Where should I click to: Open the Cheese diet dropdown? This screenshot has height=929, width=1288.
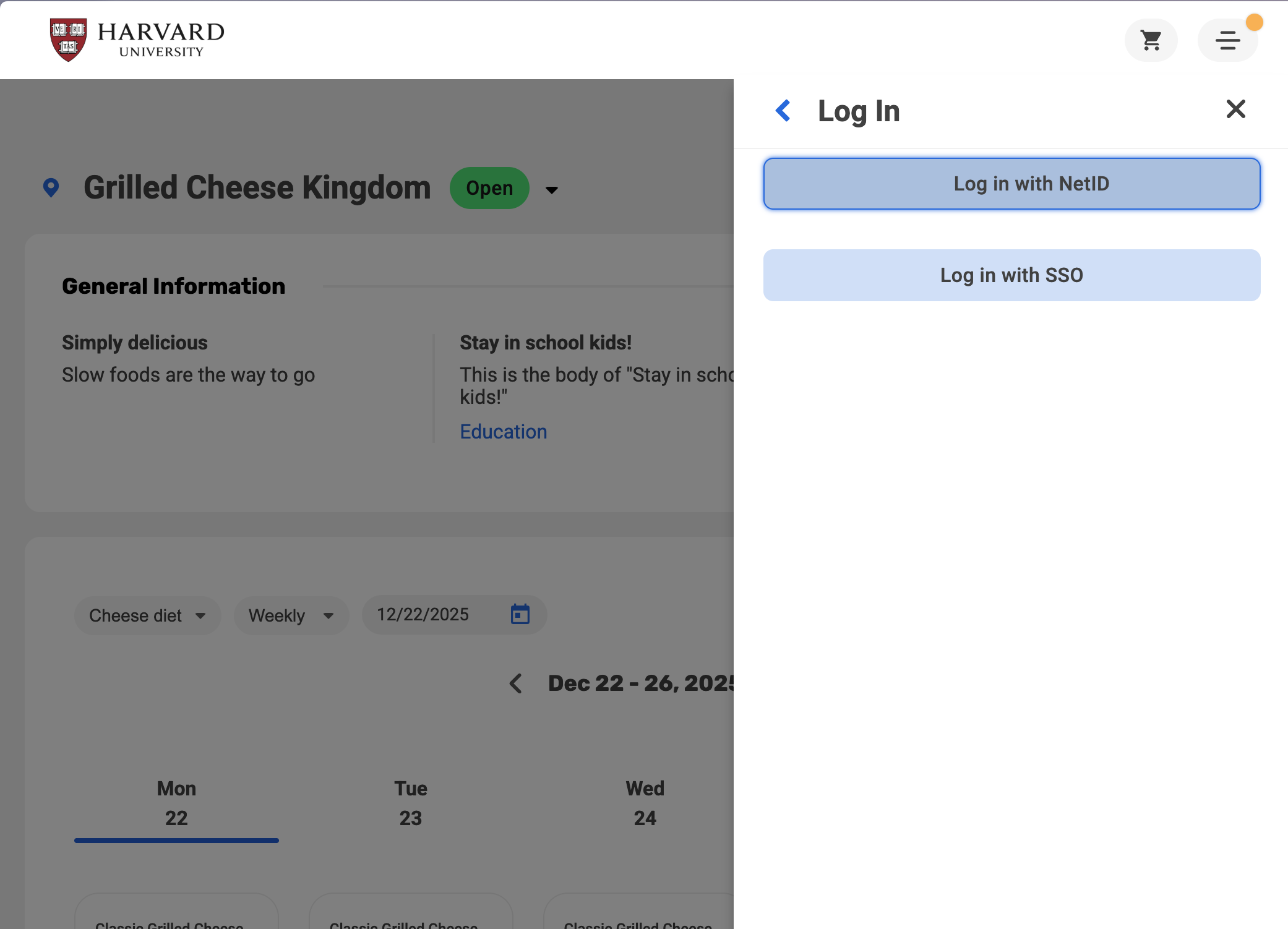click(x=147, y=615)
